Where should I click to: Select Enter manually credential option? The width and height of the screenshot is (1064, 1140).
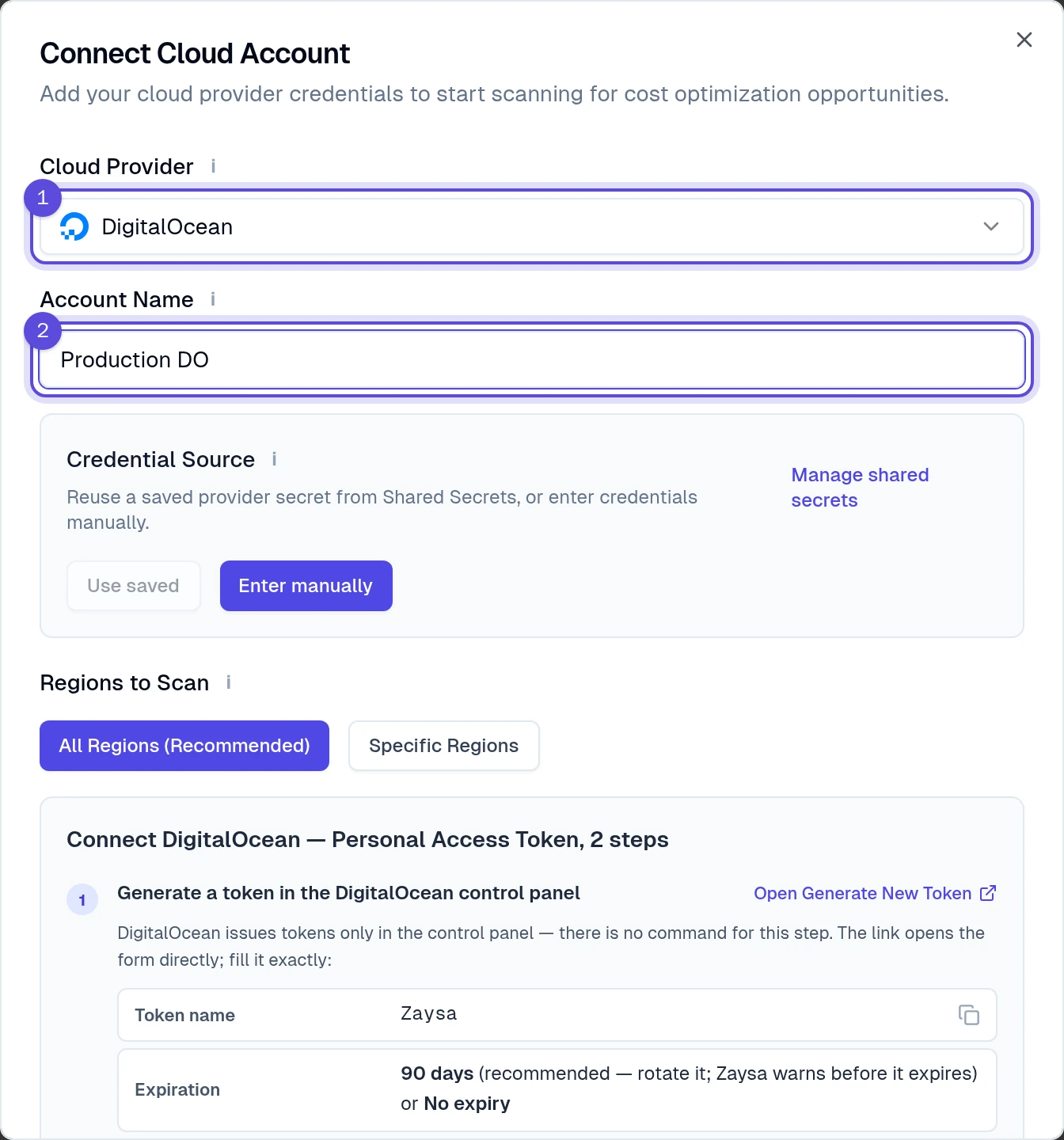coord(306,586)
